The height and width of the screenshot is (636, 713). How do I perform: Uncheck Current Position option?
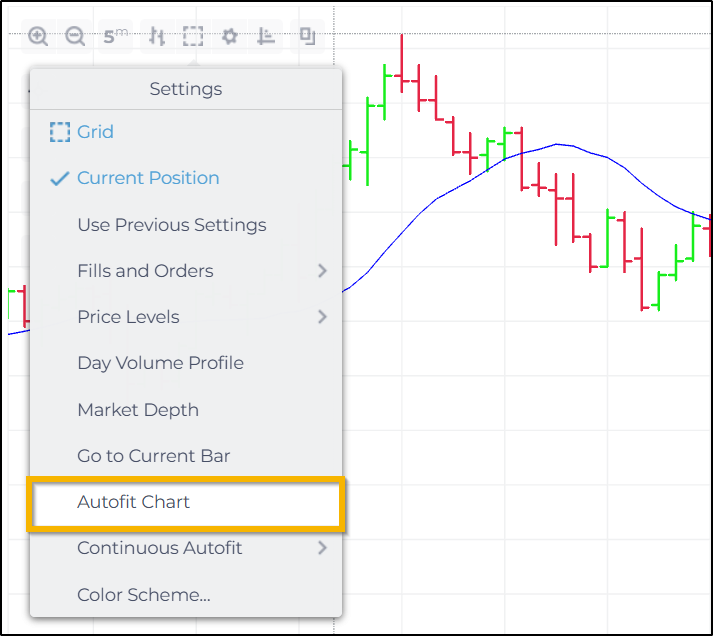point(186,178)
